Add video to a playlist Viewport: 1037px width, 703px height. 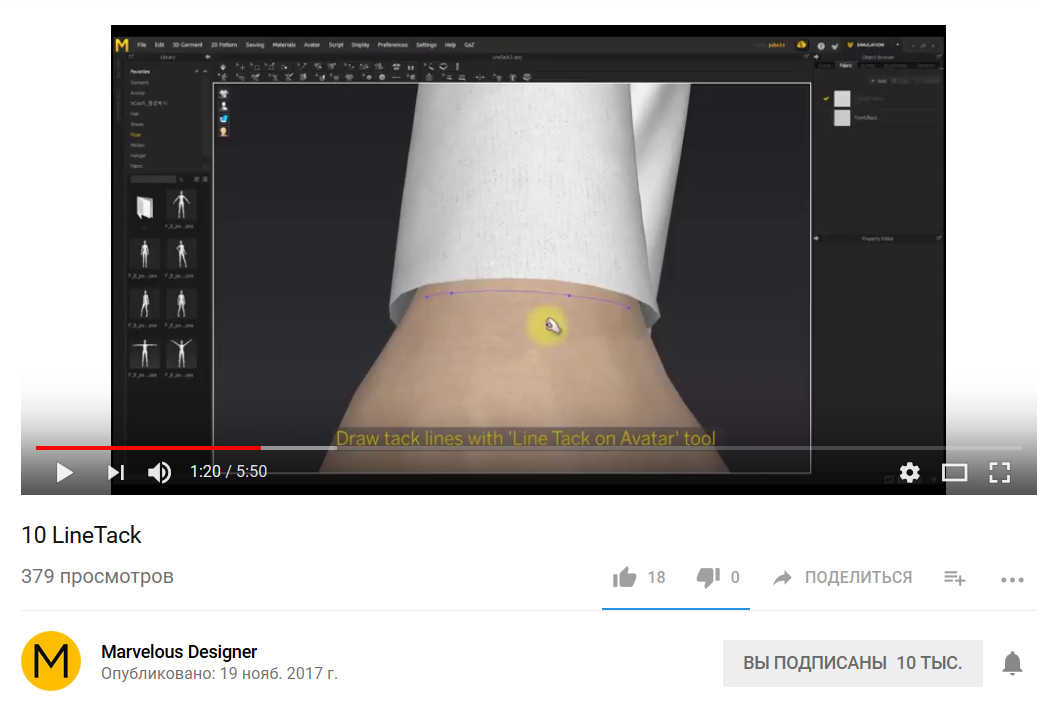point(954,578)
